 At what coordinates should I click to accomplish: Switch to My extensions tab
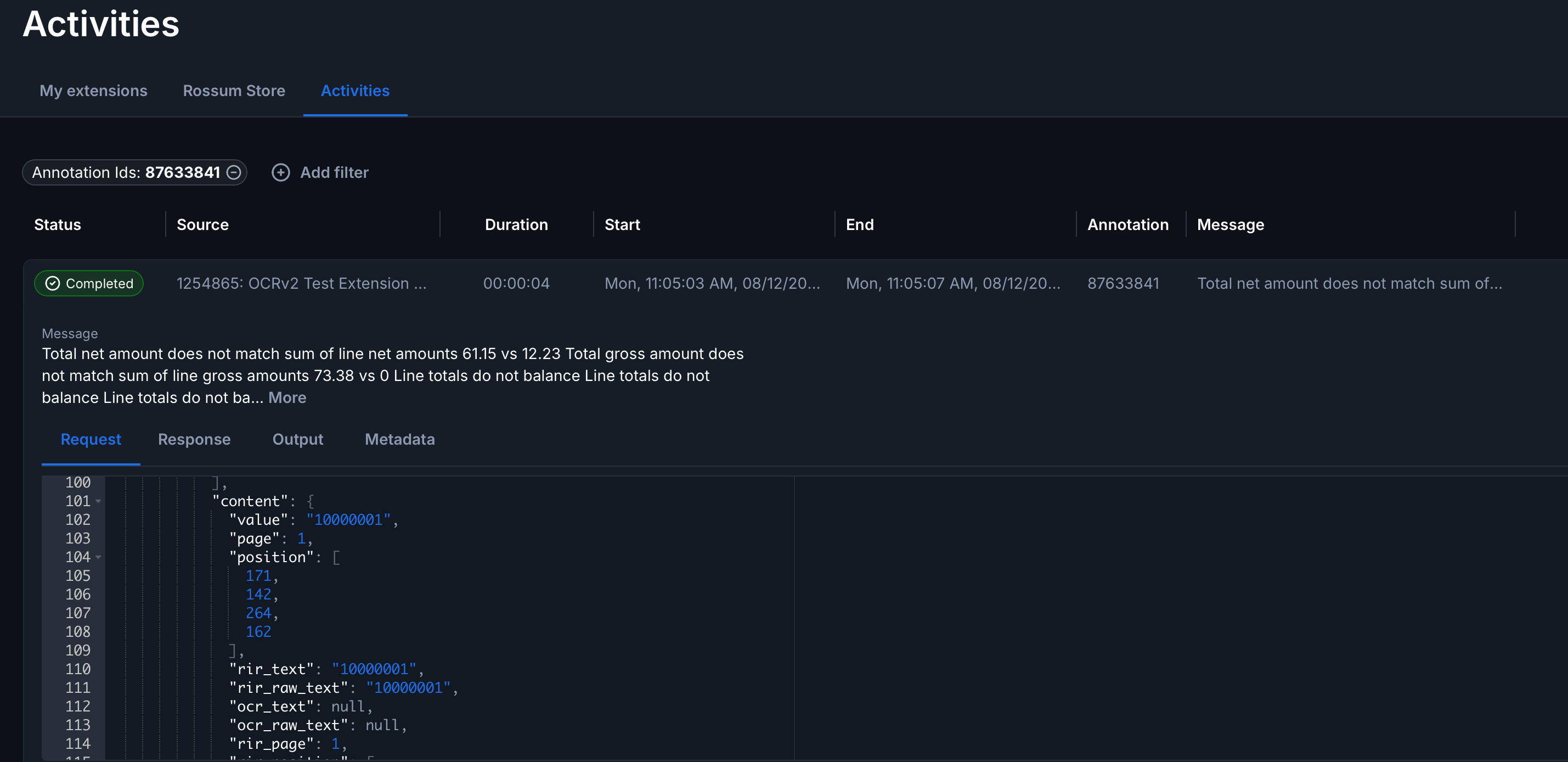pyautogui.click(x=93, y=91)
